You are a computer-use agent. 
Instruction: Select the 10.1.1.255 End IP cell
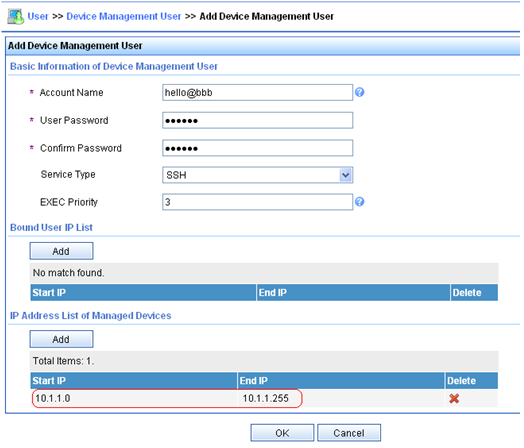click(x=266, y=398)
